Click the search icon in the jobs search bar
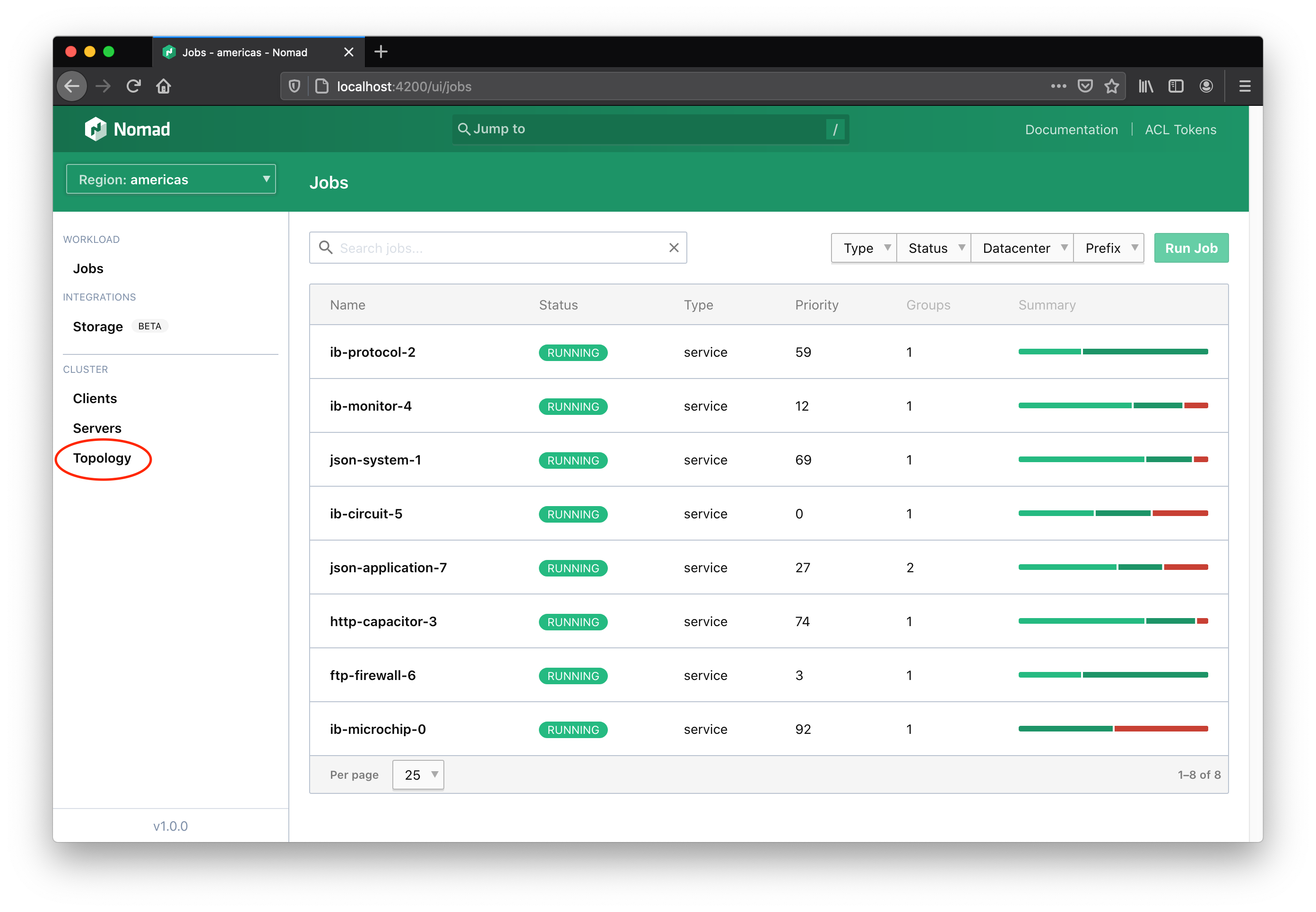The width and height of the screenshot is (1316, 912). pyautogui.click(x=325, y=248)
